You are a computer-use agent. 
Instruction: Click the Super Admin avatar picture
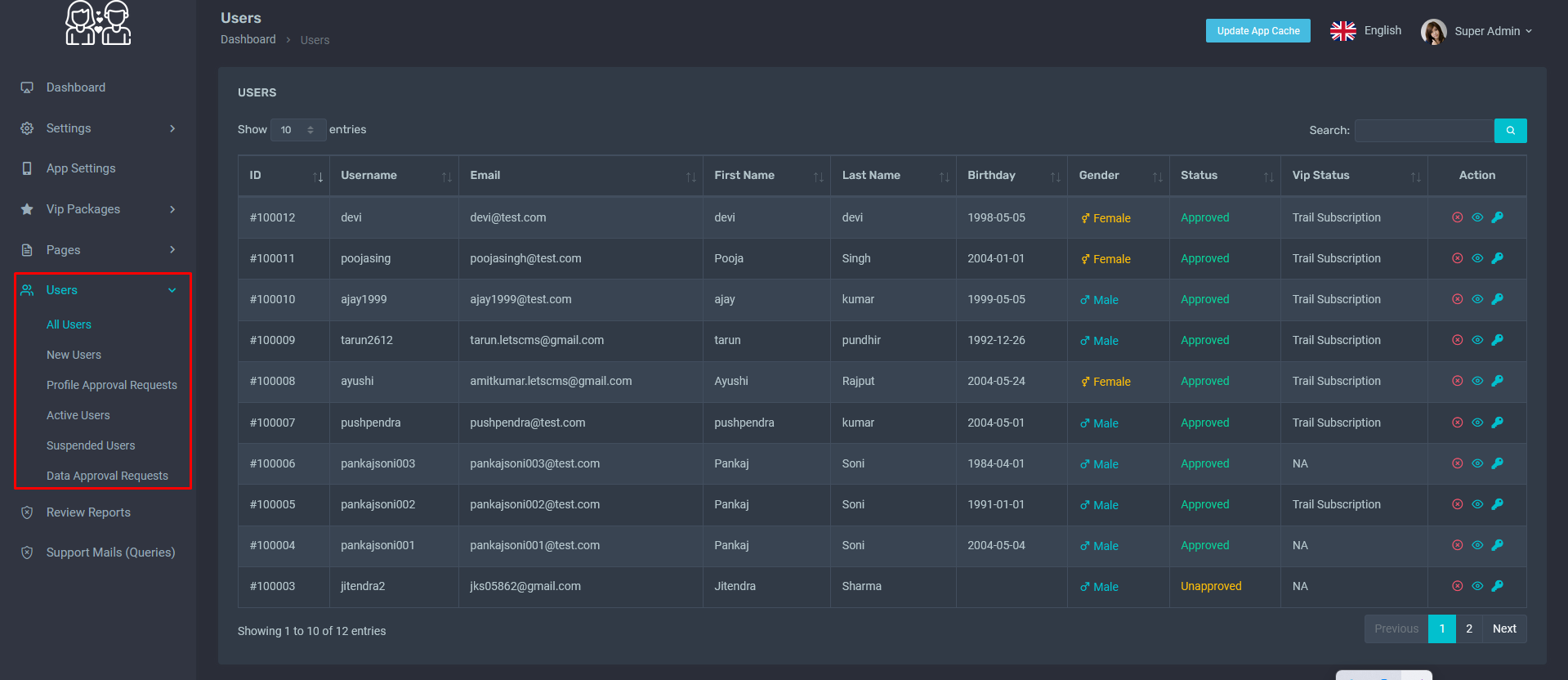tap(1433, 31)
